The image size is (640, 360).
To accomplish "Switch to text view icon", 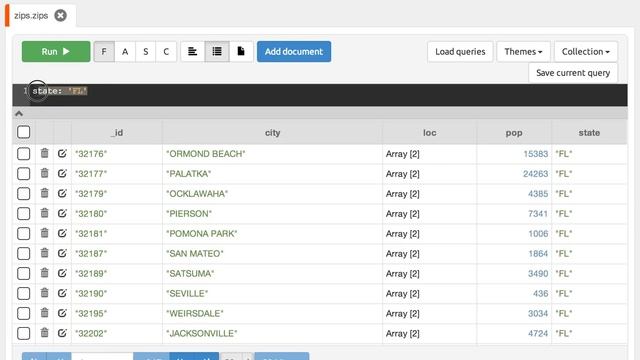I will [192, 51].
